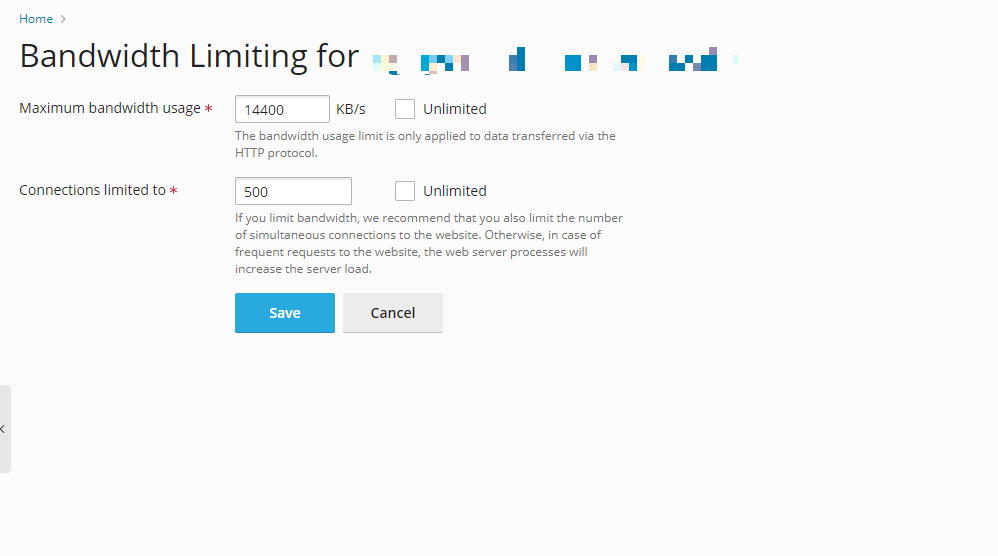Focus the Maximum bandwidth usage input field
998x556 pixels.
[x=282, y=109]
